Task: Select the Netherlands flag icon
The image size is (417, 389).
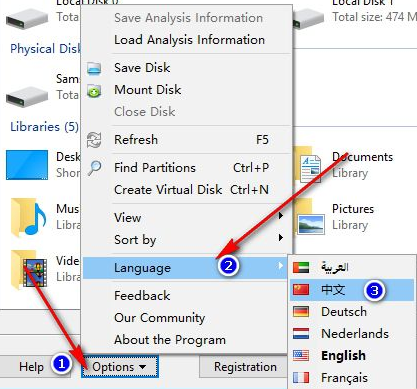Action: pyautogui.click(x=301, y=334)
